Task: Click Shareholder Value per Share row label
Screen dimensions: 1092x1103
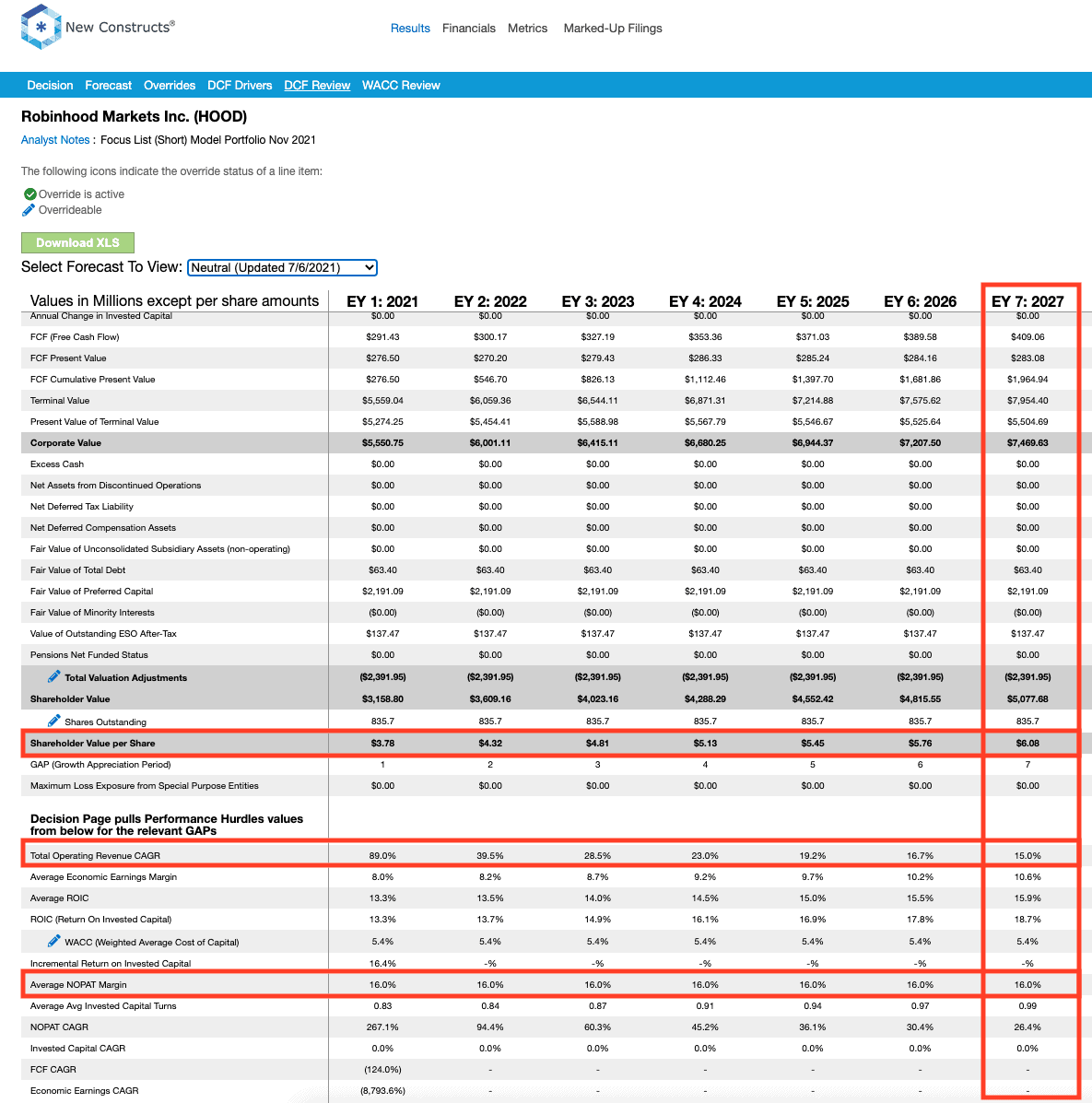Action: pos(93,743)
